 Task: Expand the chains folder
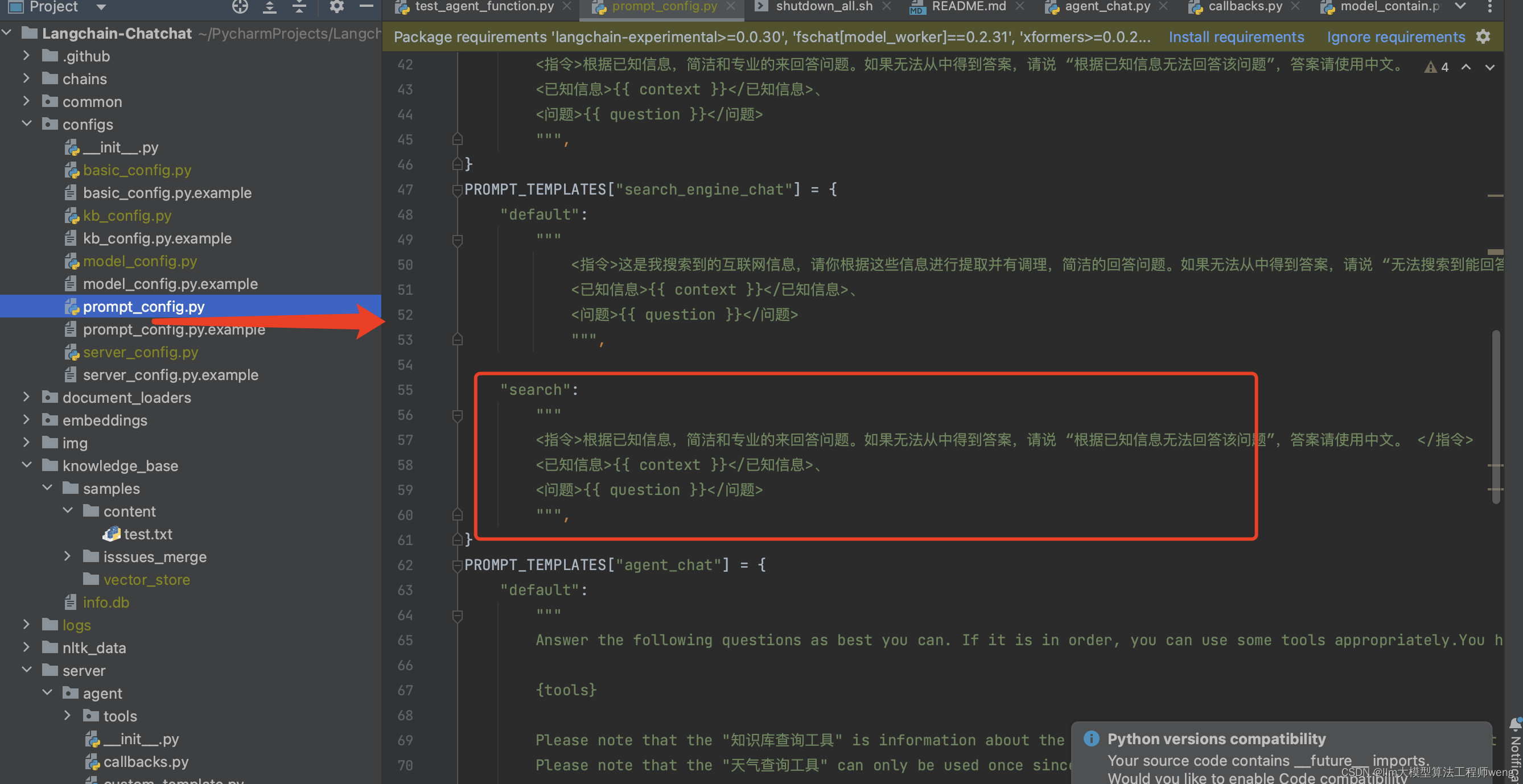26,78
